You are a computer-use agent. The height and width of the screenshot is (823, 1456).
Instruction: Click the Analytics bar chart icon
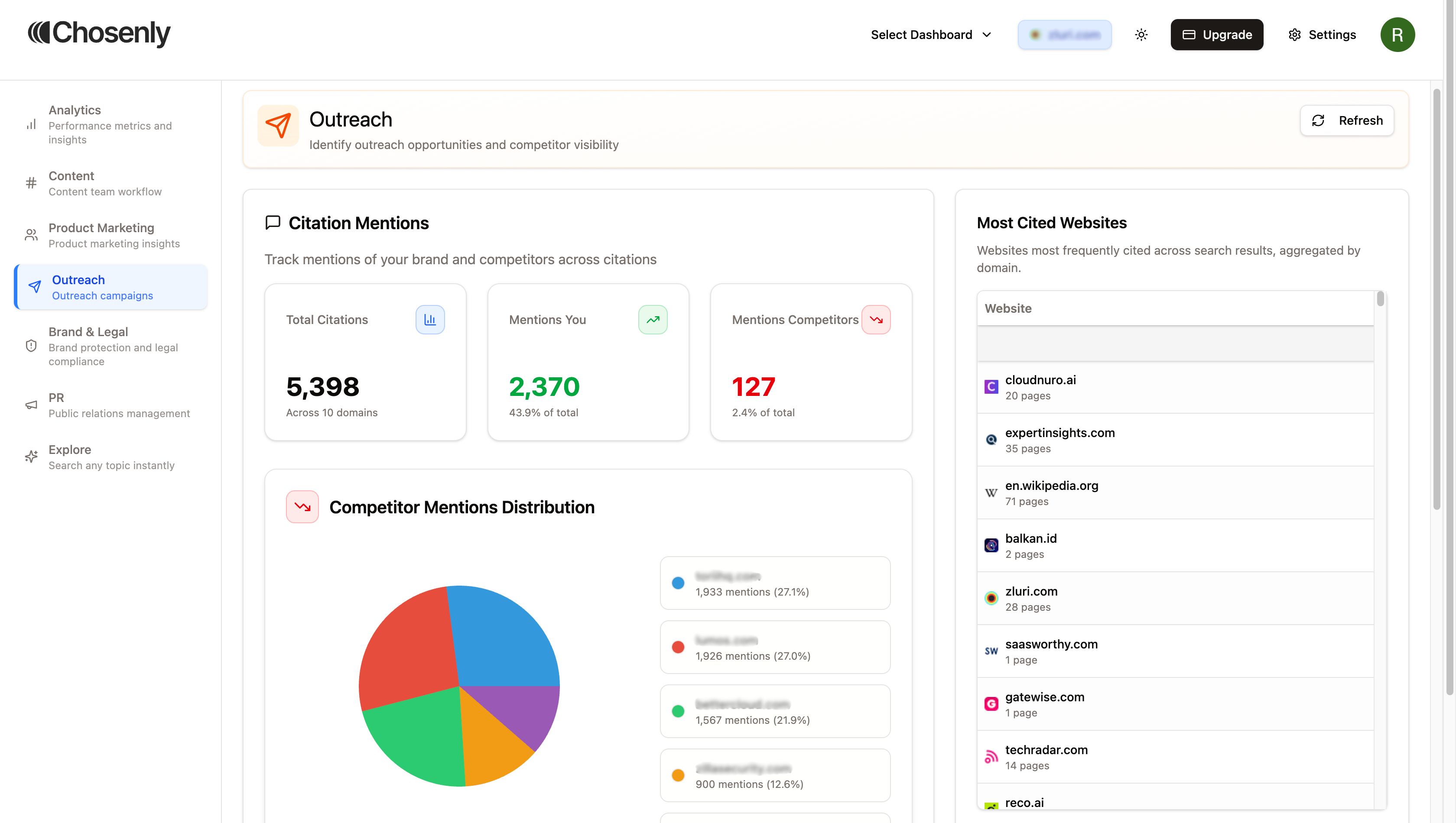pos(32,124)
